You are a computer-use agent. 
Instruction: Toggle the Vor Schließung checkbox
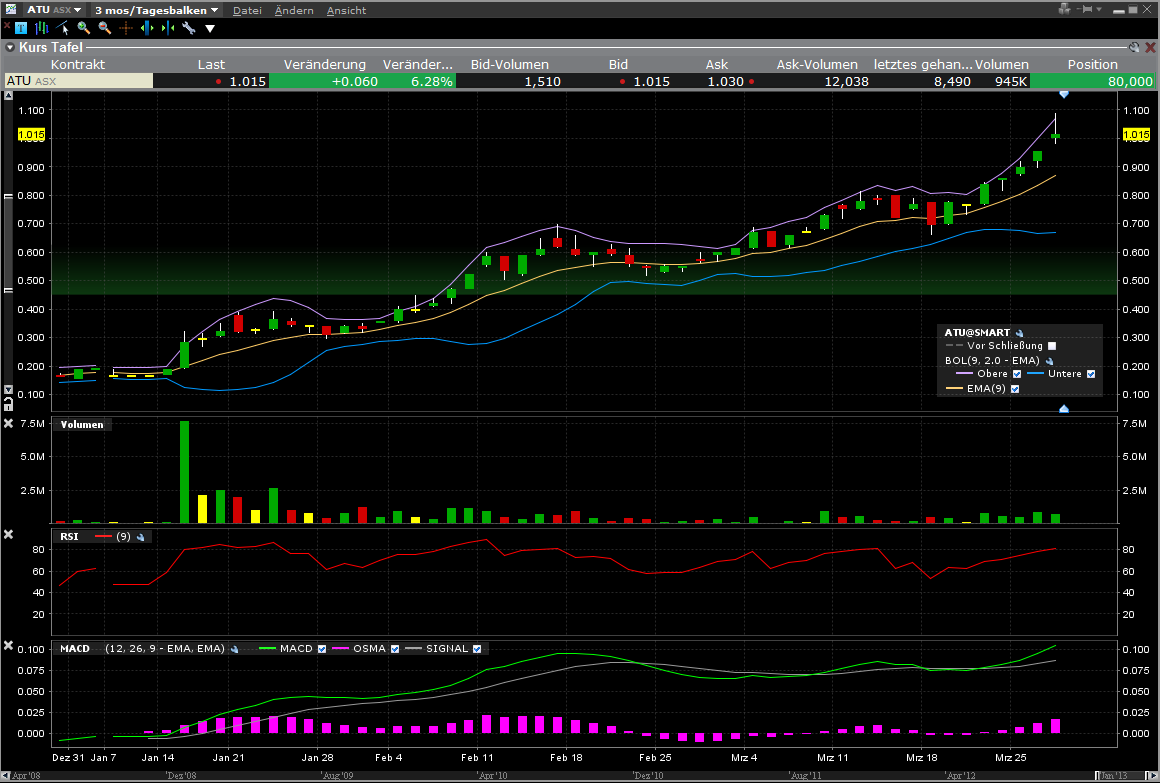(1052, 346)
